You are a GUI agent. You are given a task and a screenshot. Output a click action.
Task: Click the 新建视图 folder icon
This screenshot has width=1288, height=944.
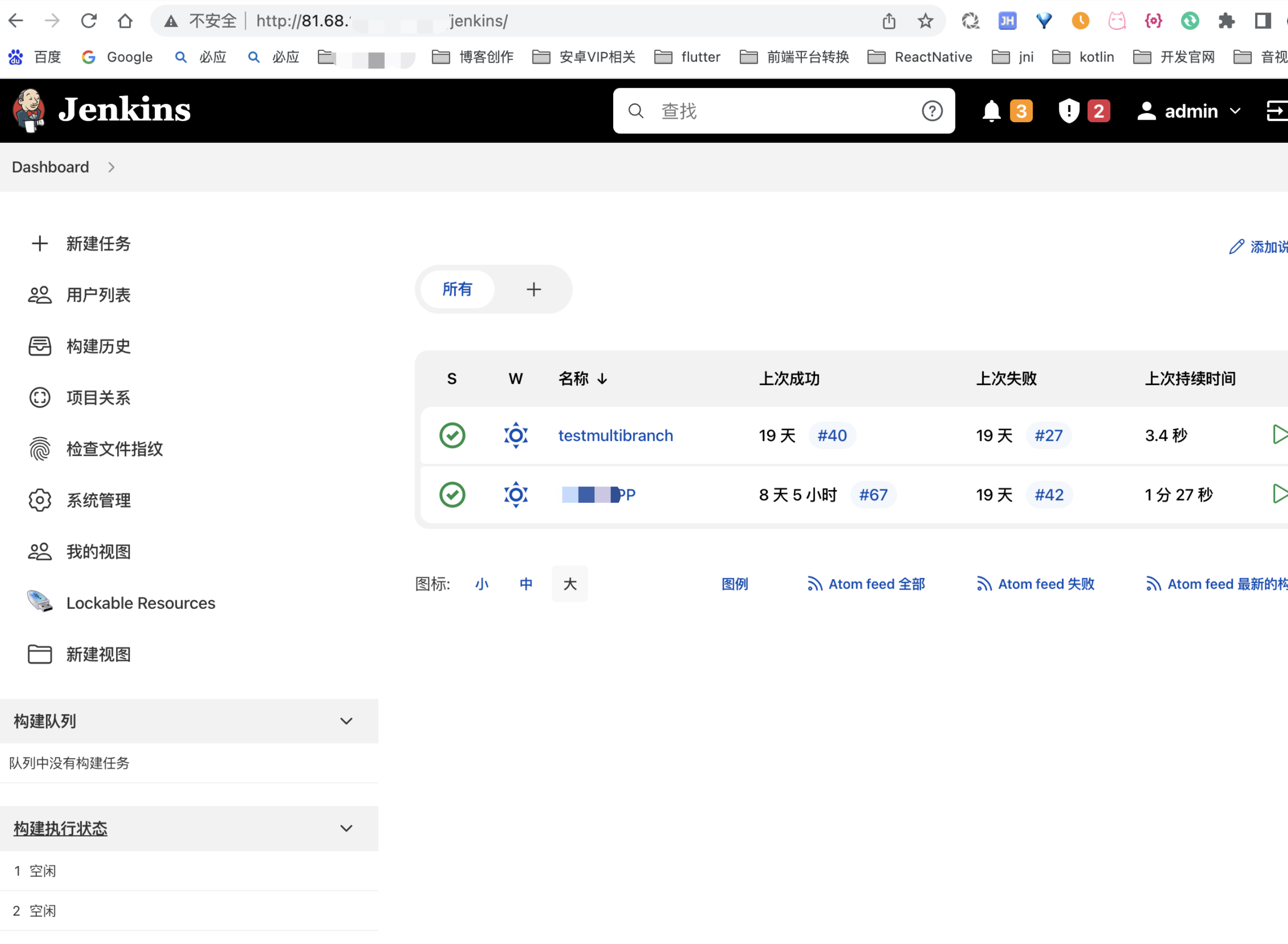click(x=39, y=654)
